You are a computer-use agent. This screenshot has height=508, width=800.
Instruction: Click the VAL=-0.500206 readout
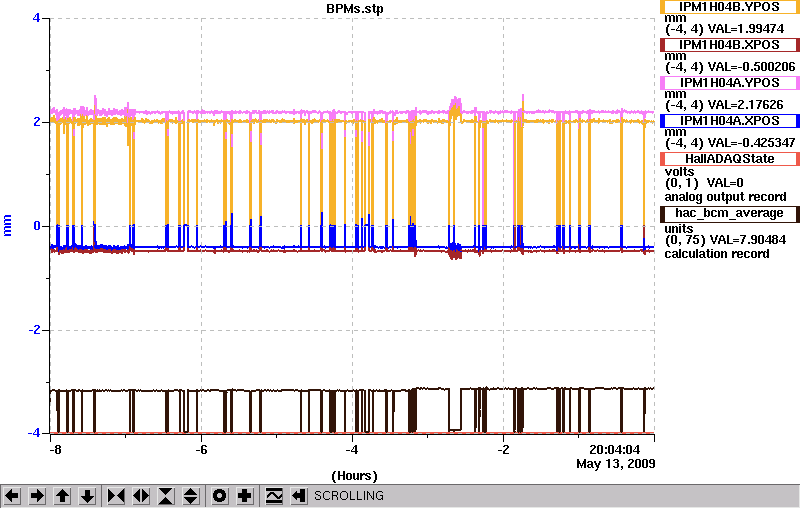click(751, 67)
